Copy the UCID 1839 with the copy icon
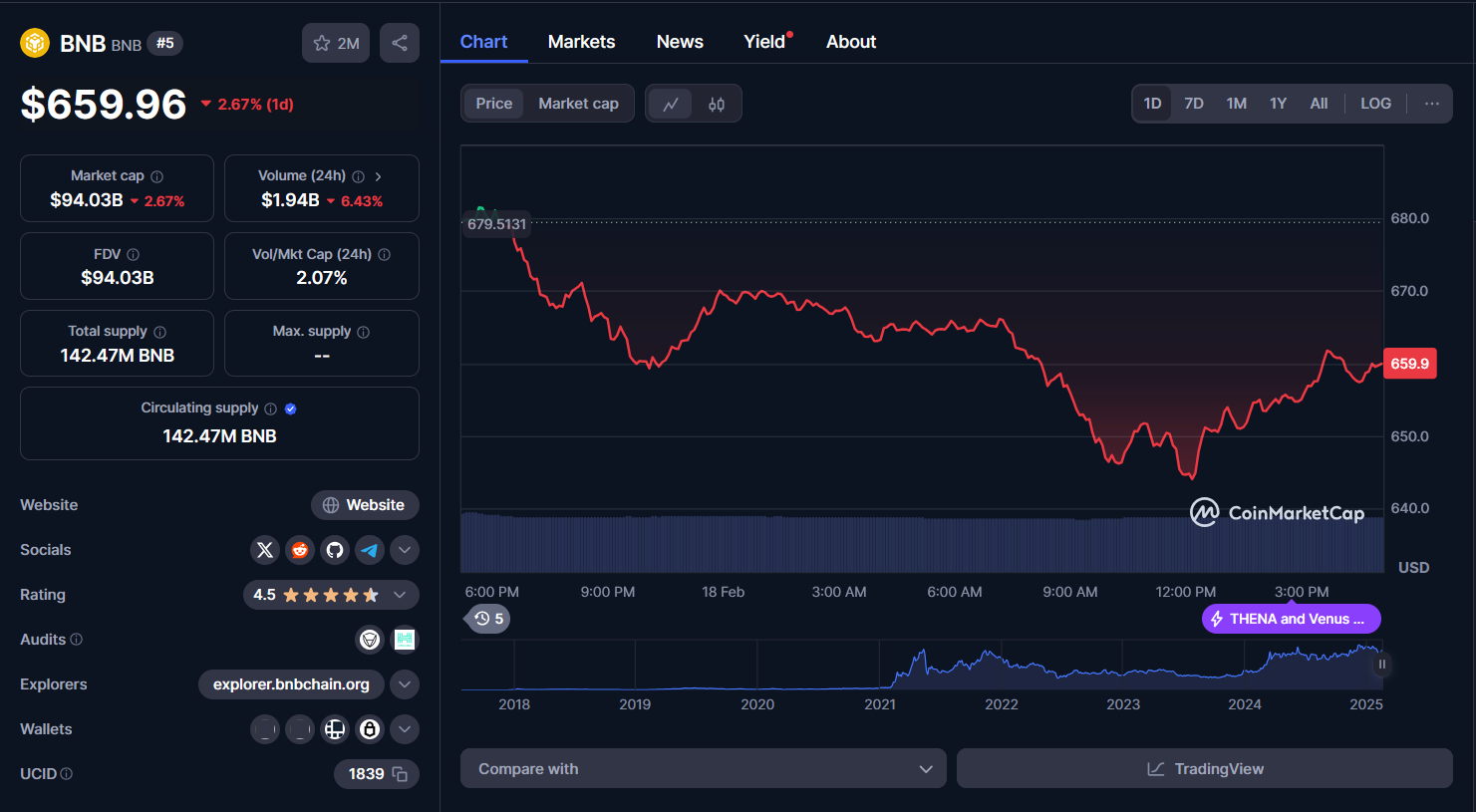1476x812 pixels. pyautogui.click(x=399, y=774)
